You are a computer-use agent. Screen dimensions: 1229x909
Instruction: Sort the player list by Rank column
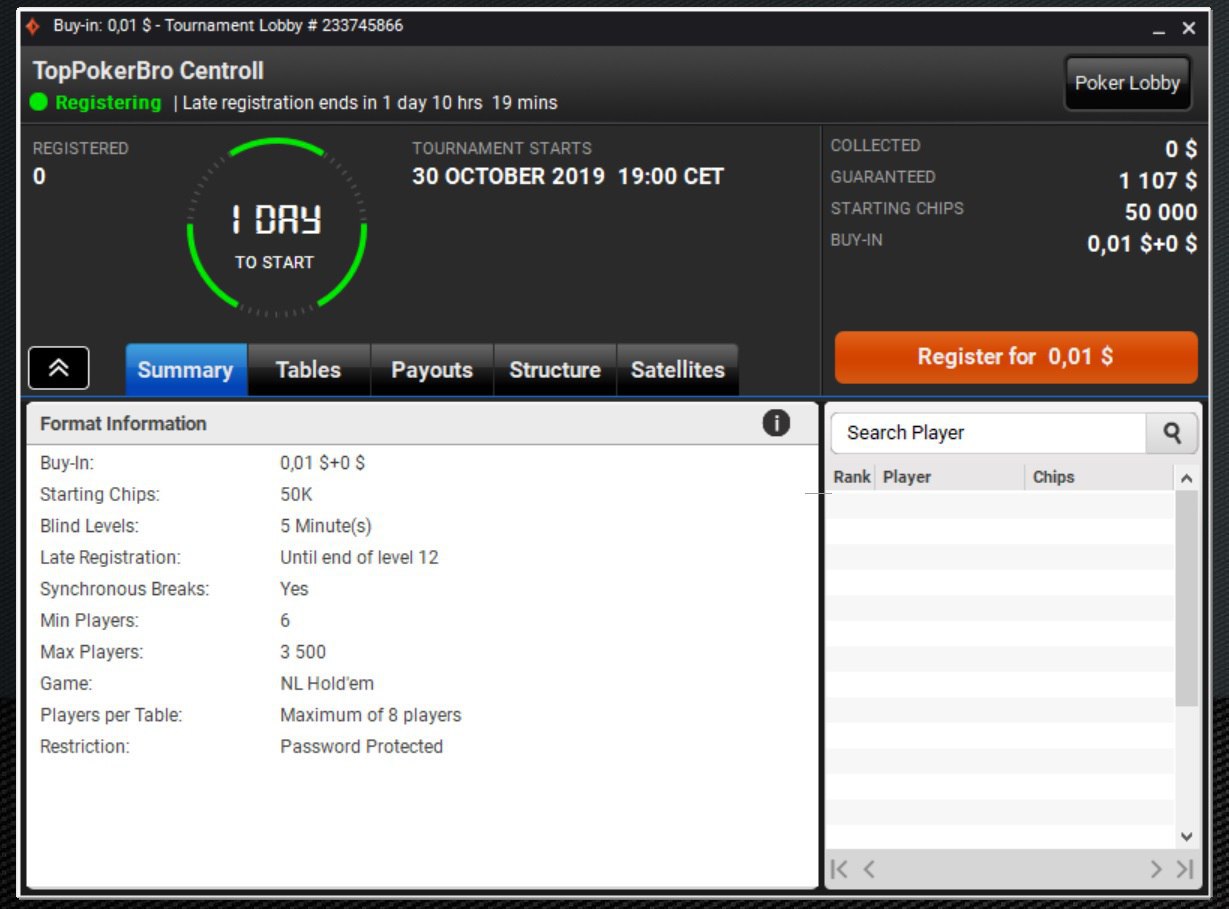[x=851, y=477]
